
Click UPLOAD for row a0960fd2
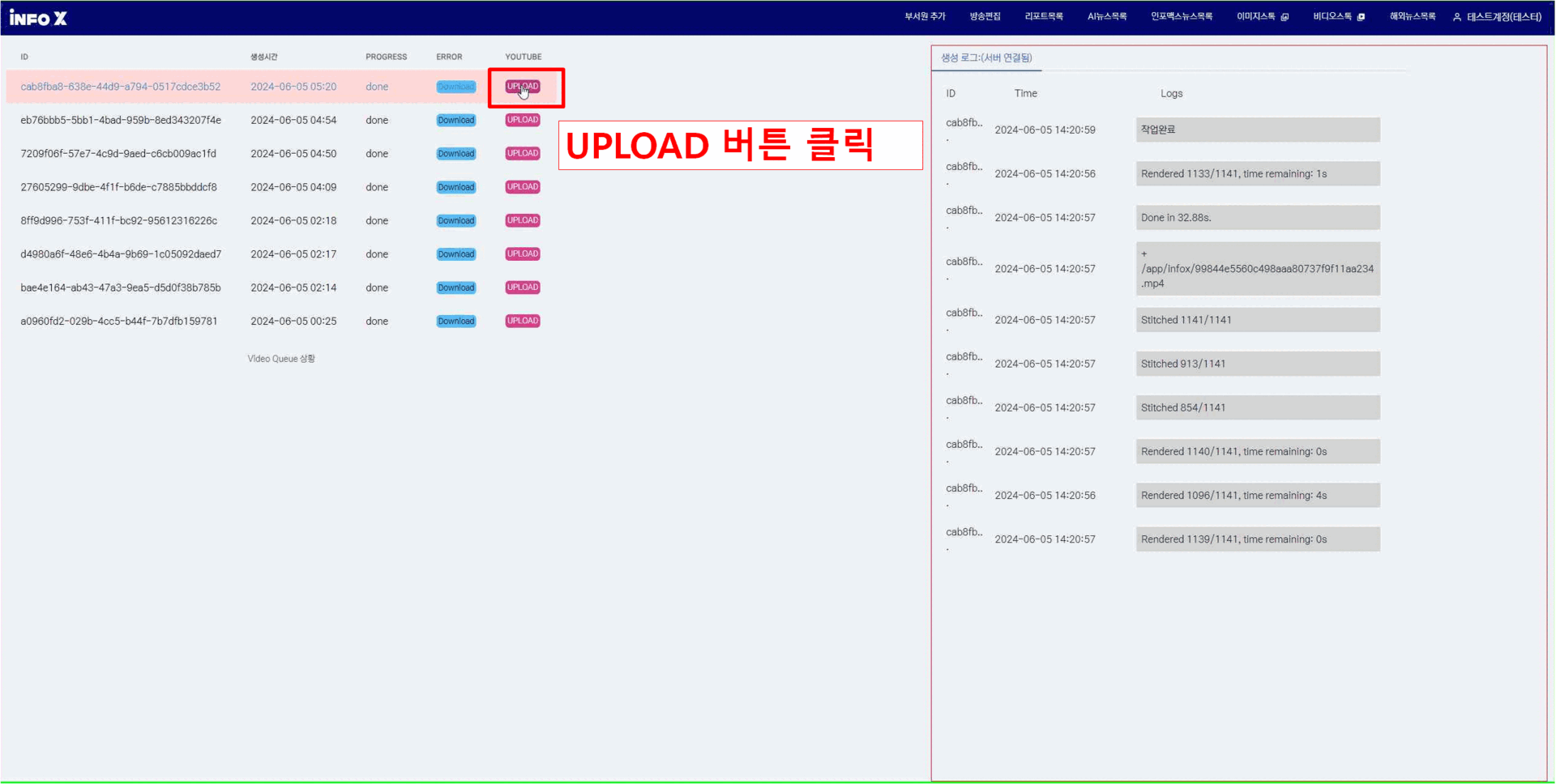coord(523,321)
